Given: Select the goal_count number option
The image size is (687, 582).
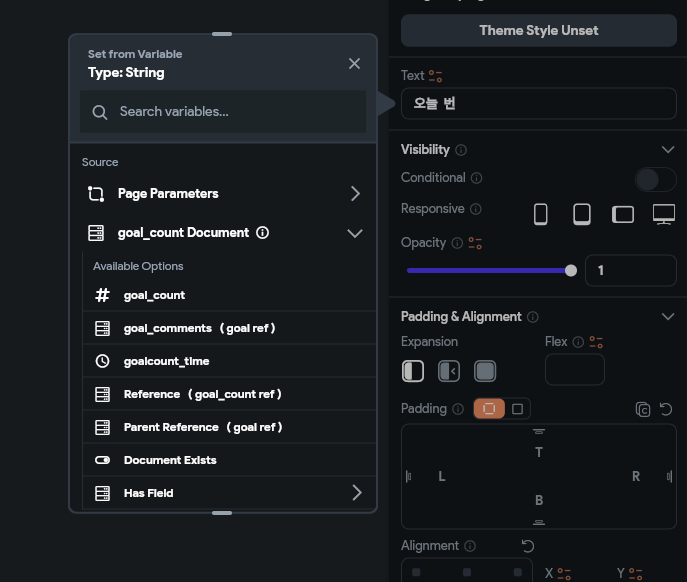Looking at the screenshot, I should pyautogui.click(x=229, y=295).
